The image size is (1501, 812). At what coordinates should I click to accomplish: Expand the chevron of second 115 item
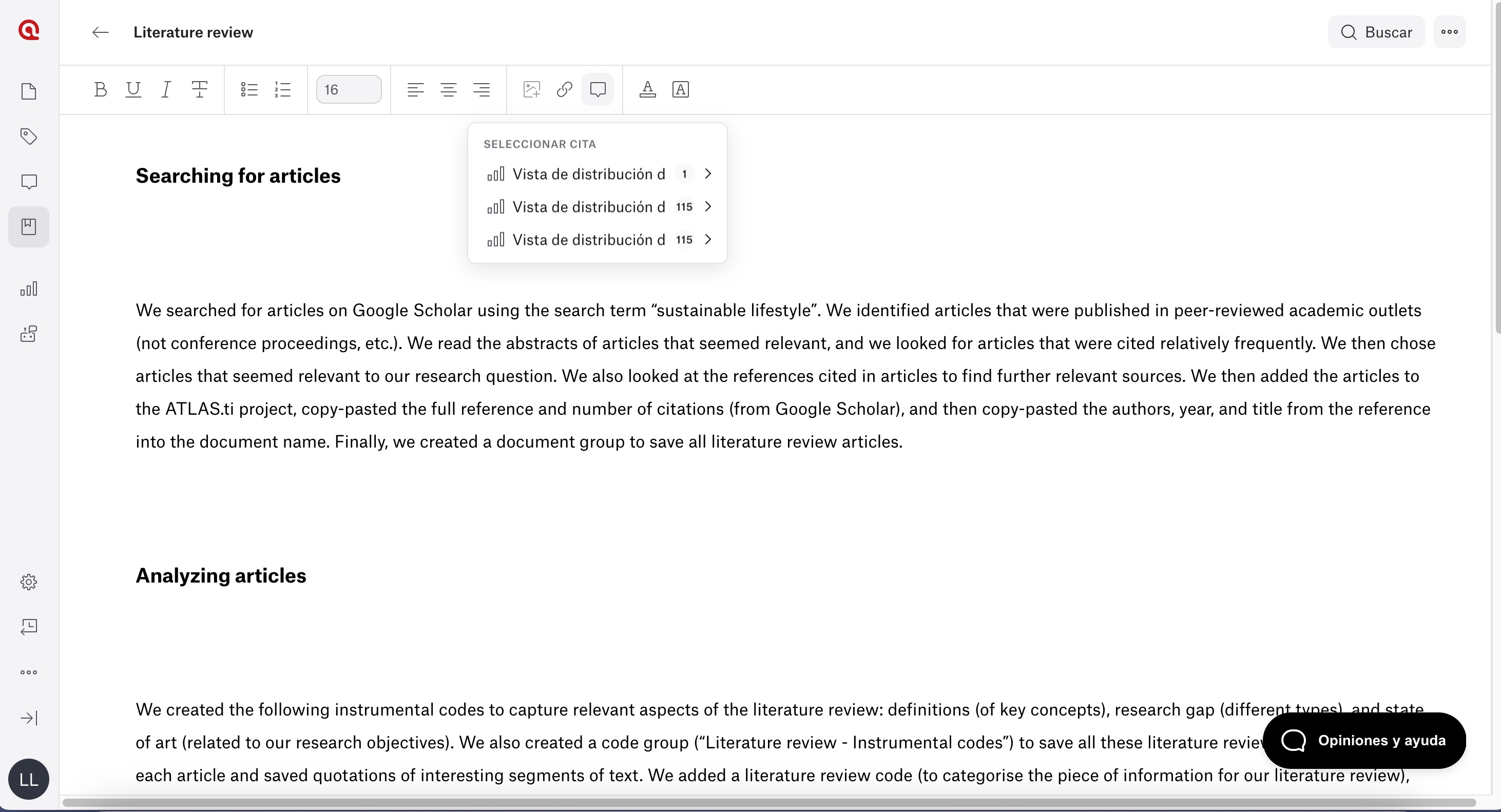pos(708,207)
